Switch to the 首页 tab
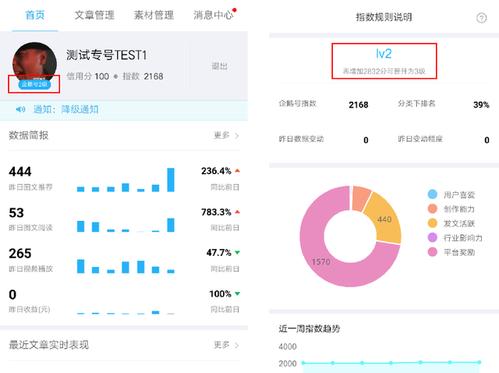 [35, 15]
